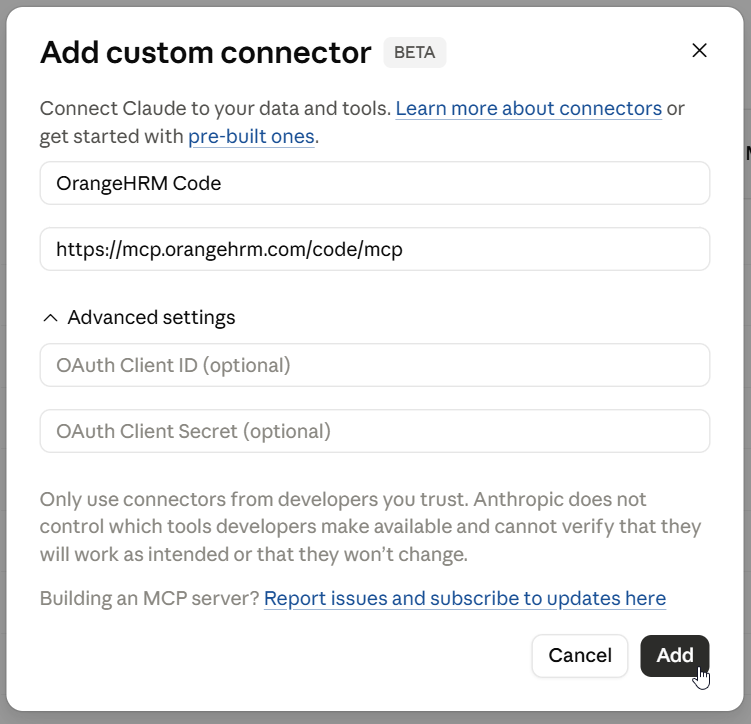Follow the pre-built ones link
Image resolution: width=751 pixels, height=724 pixels.
tap(251, 136)
